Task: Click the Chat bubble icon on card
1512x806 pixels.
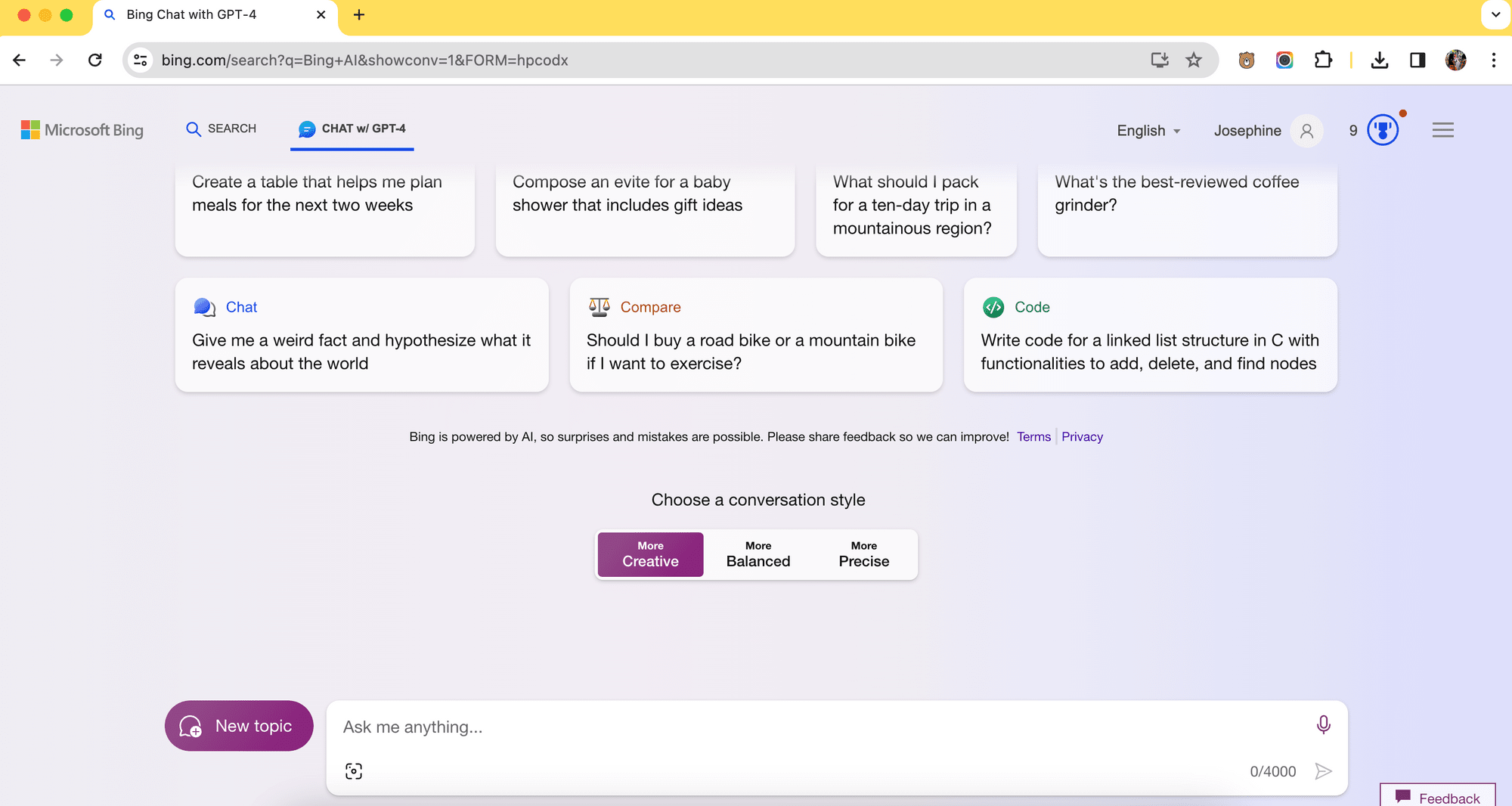Action: [x=204, y=307]
